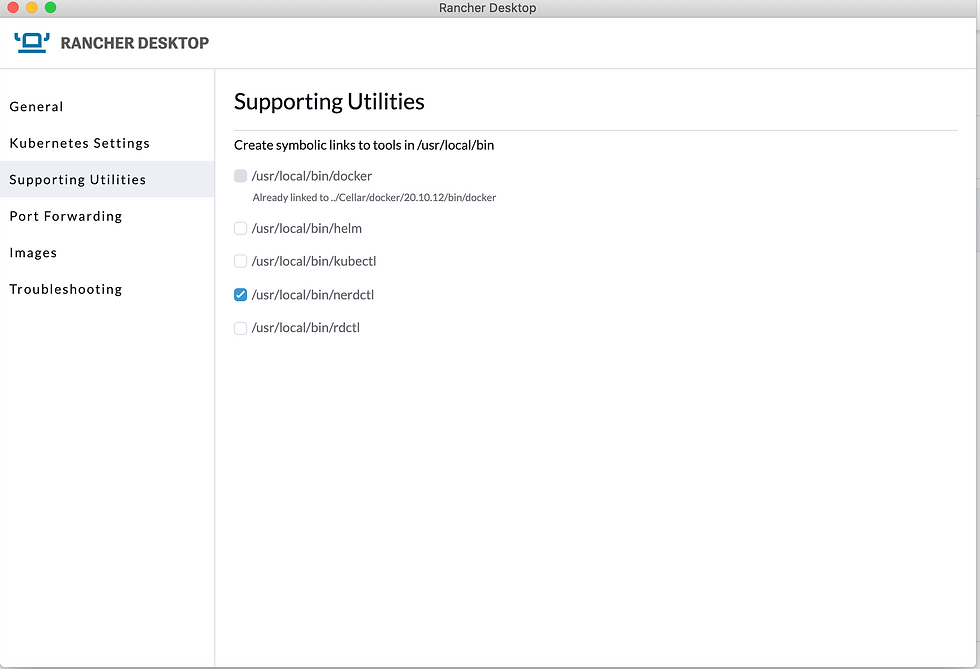Click the /usr/local/bin/kubectl label text
Screen dimensions: 980x669
point(314,261)
